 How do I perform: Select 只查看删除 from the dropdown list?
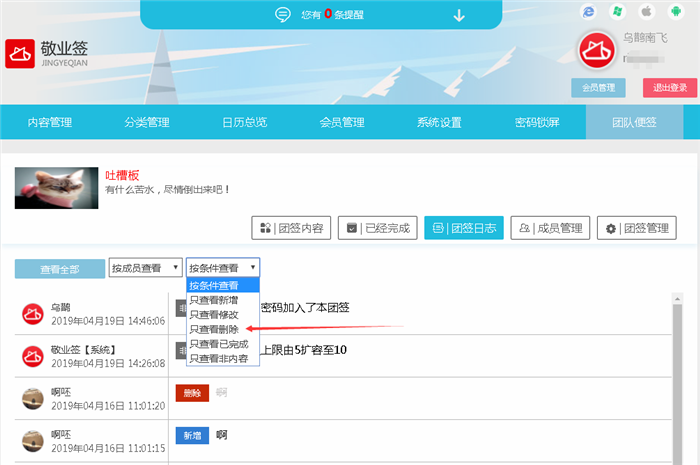214,328
